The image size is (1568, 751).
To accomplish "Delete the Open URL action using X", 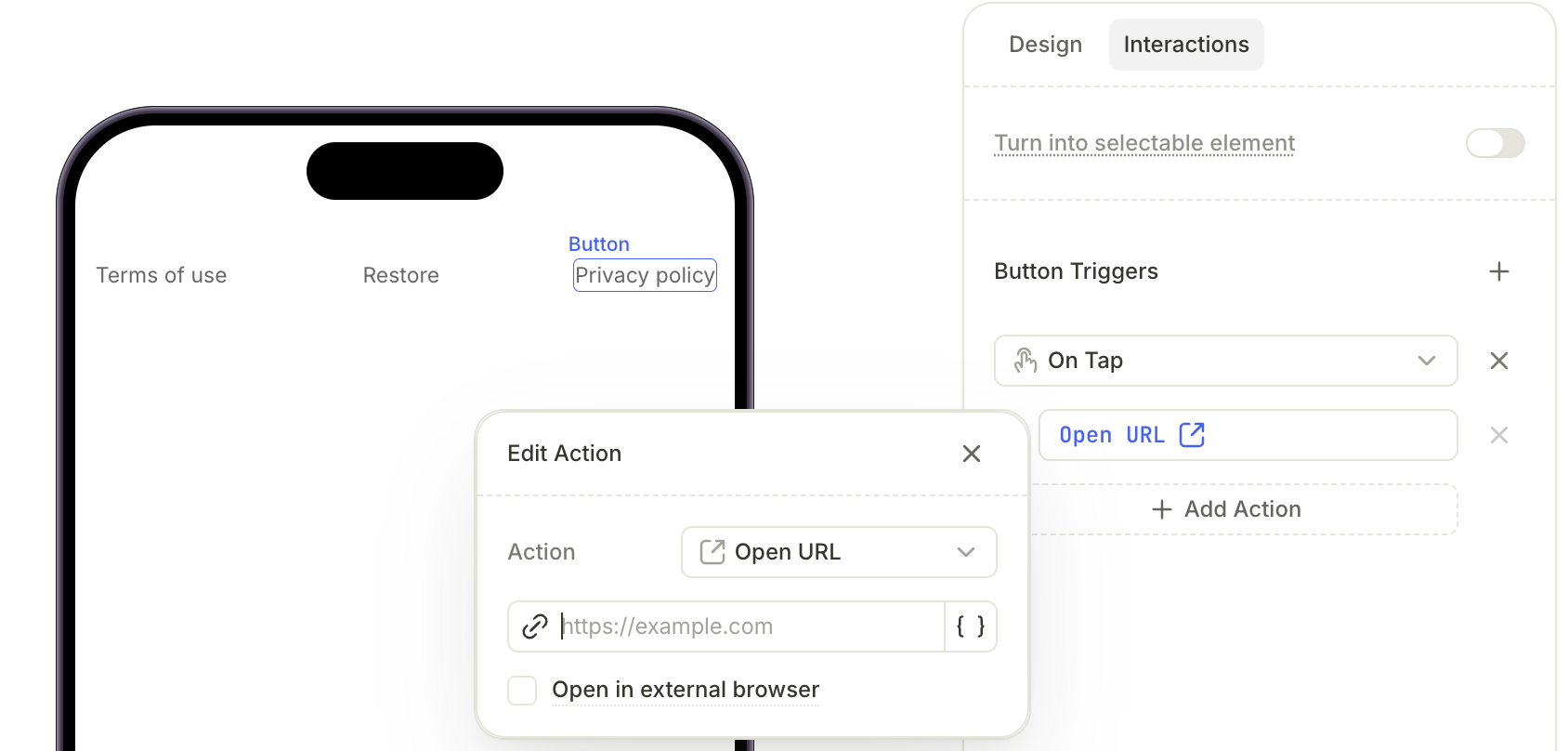I will [x=1498, y=435].
